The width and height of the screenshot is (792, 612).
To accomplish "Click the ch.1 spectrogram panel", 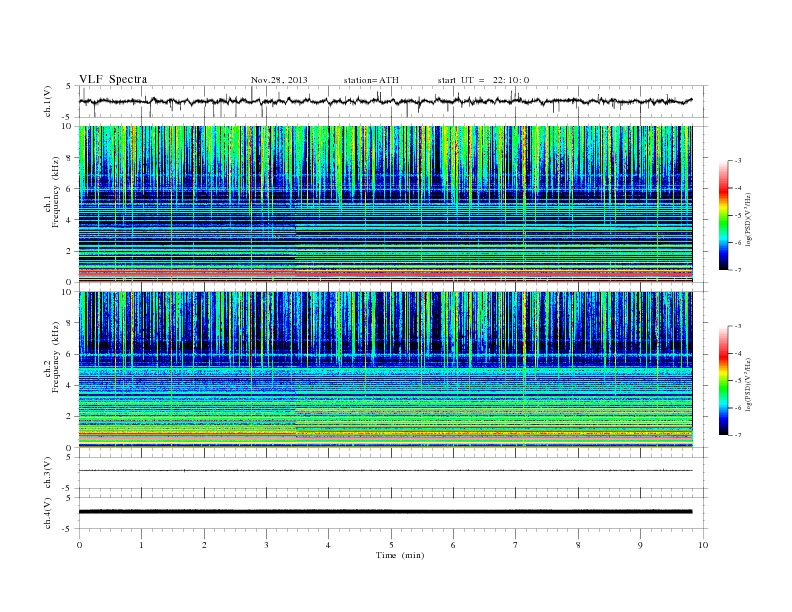I will (x=385, y=204).
